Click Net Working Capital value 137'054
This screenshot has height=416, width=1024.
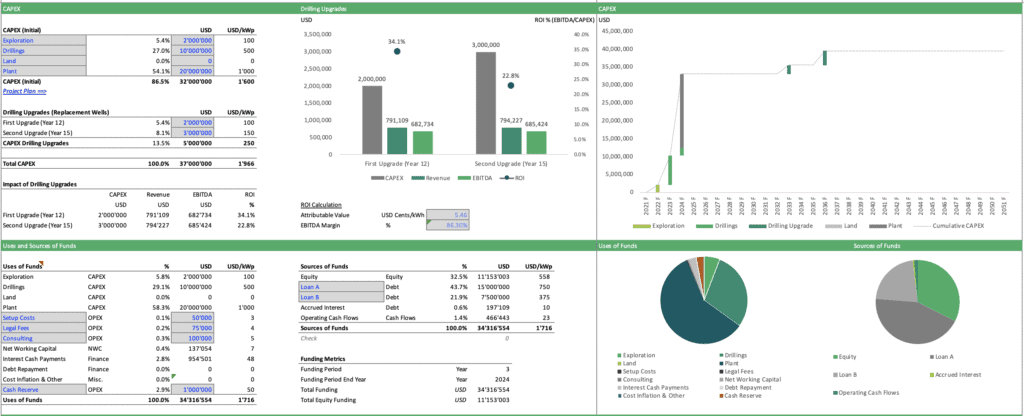(x=200, y=348)
